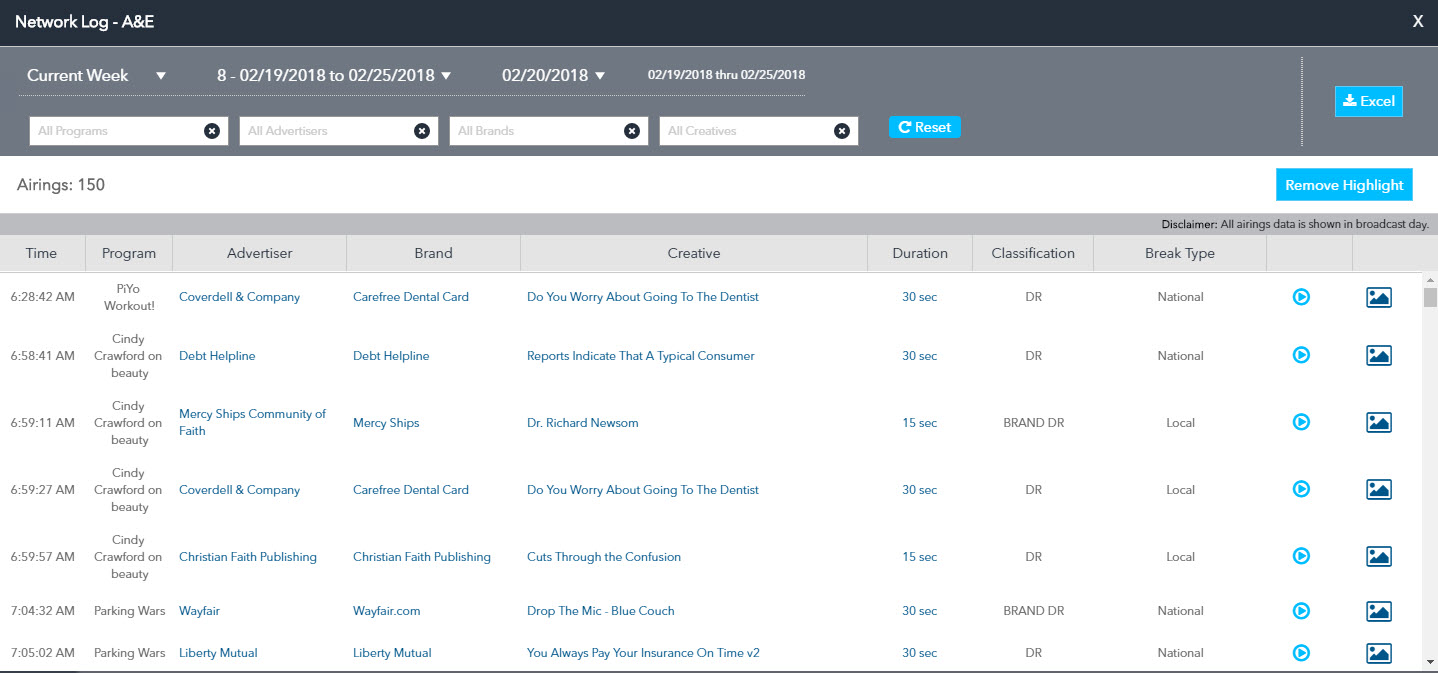Play the Christian Faith Publishing airing video
Screen dimensions: 1438x673
1301,556
